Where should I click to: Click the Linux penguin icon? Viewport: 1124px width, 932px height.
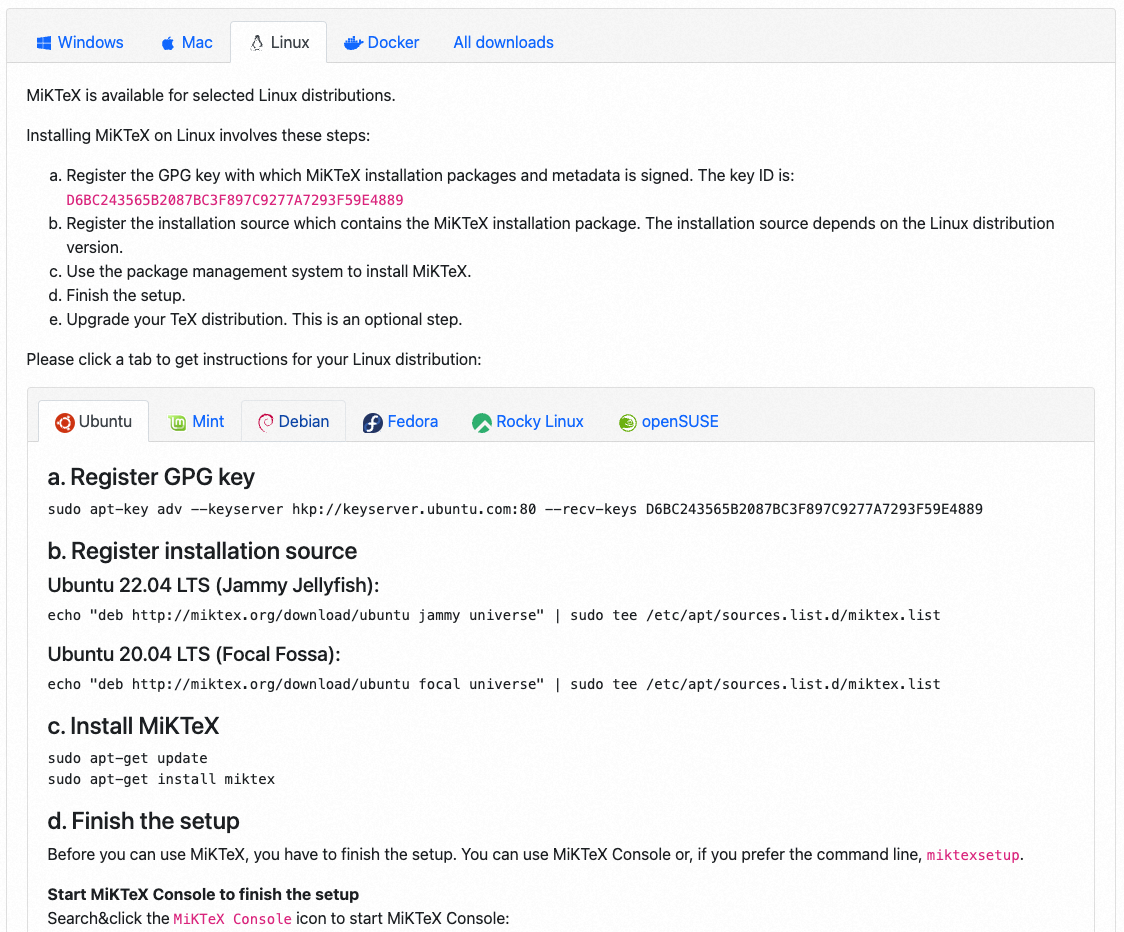coord(257,43)
